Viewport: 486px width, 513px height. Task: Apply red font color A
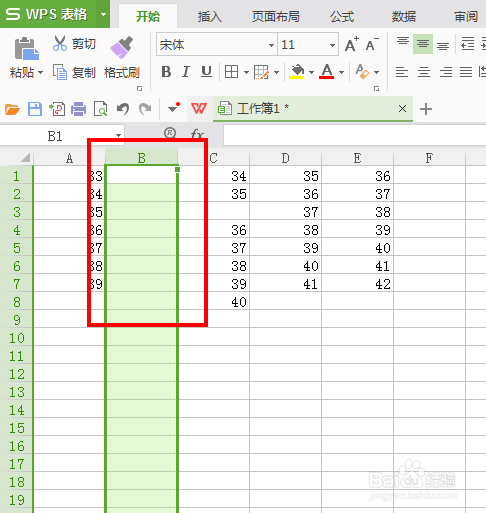[327, 71]
